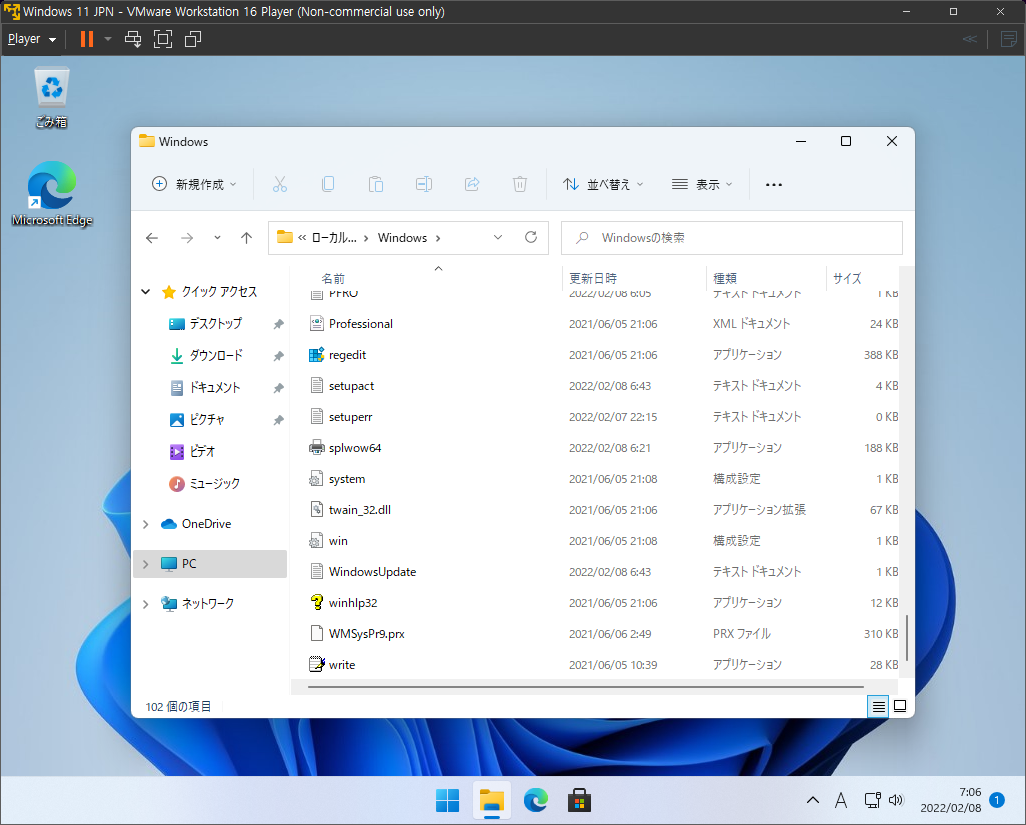Refresh the Windows folder view
The height and width of the screenshot is (825, 1026).
click(531, 237)
